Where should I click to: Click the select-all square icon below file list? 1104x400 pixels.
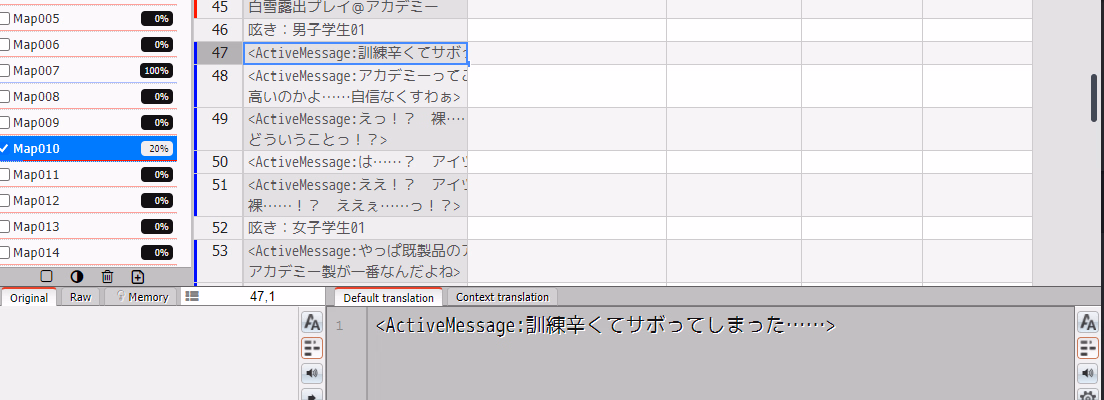coord(46,277)
